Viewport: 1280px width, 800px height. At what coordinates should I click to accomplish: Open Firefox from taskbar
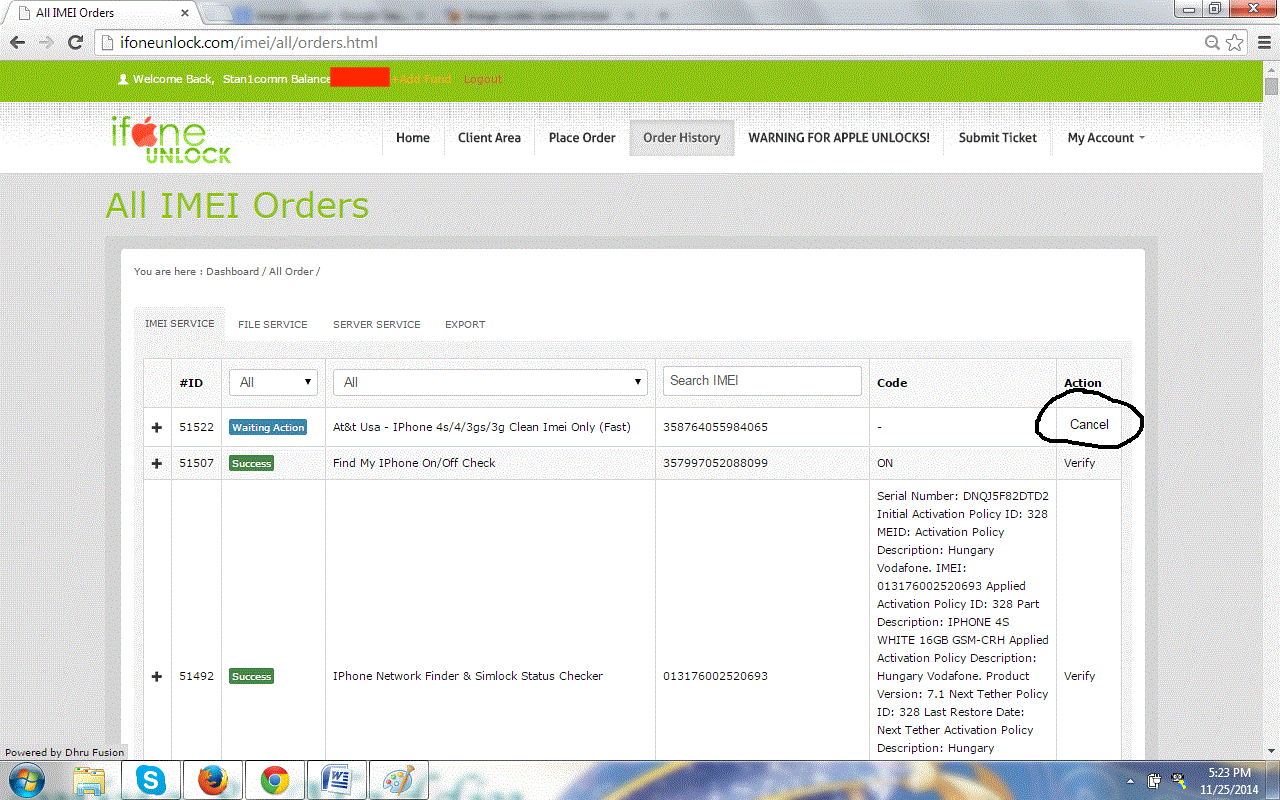[x=213, y=779]
